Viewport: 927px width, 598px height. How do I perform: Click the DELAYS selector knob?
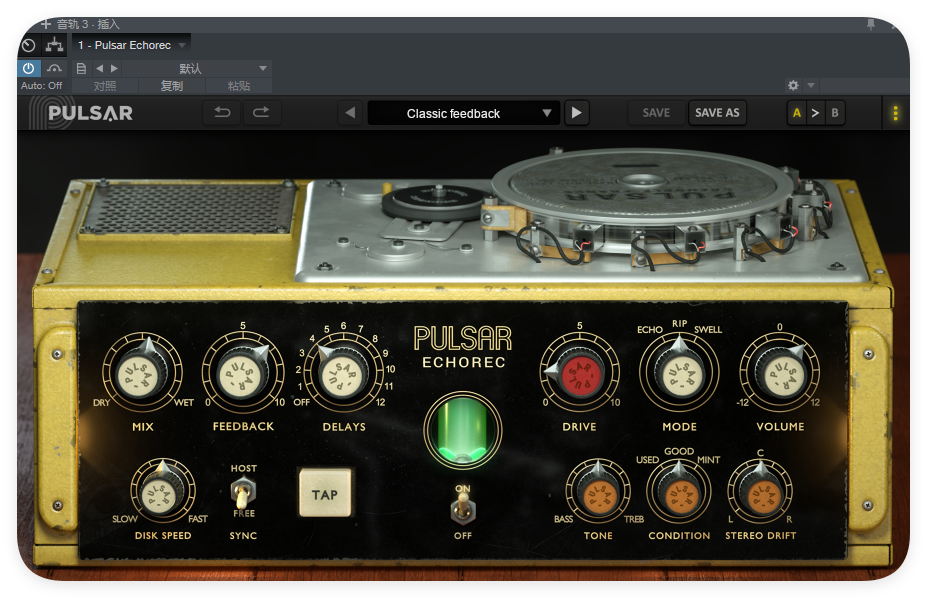[x=343, y=373]
